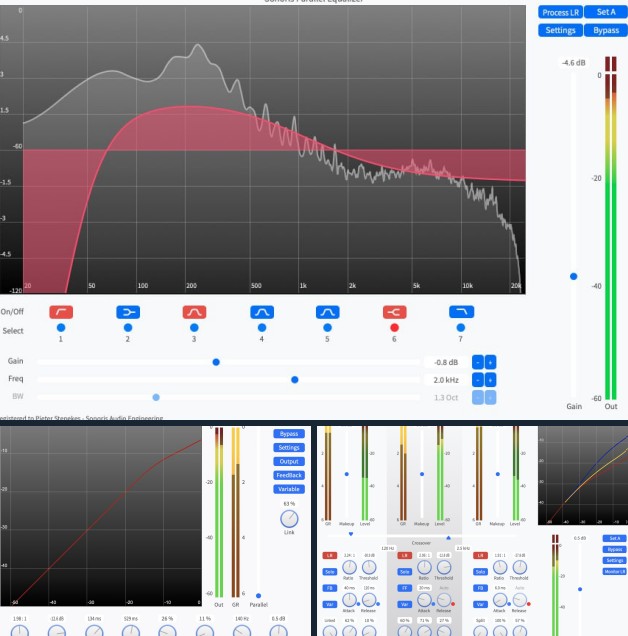Open Settings in the compressor window
Screen dimensions: 628x636
click(289, 447)
